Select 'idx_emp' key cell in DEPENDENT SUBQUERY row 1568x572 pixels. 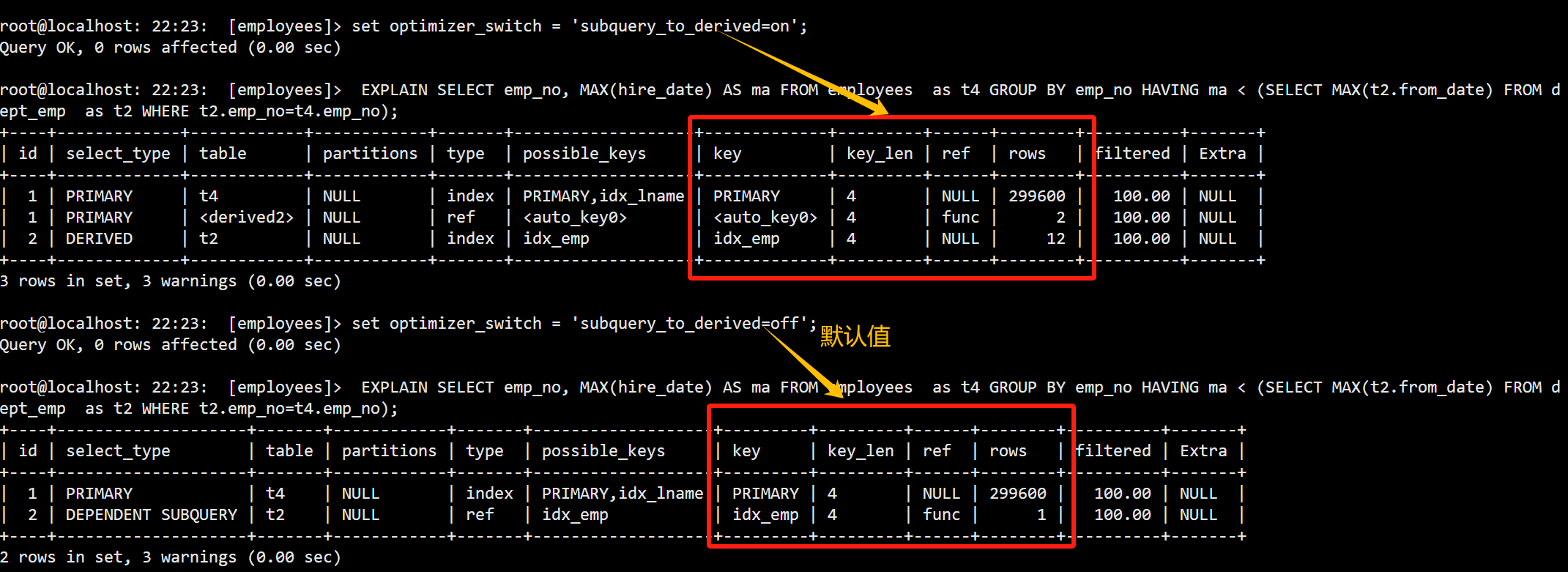pos(765,515)
